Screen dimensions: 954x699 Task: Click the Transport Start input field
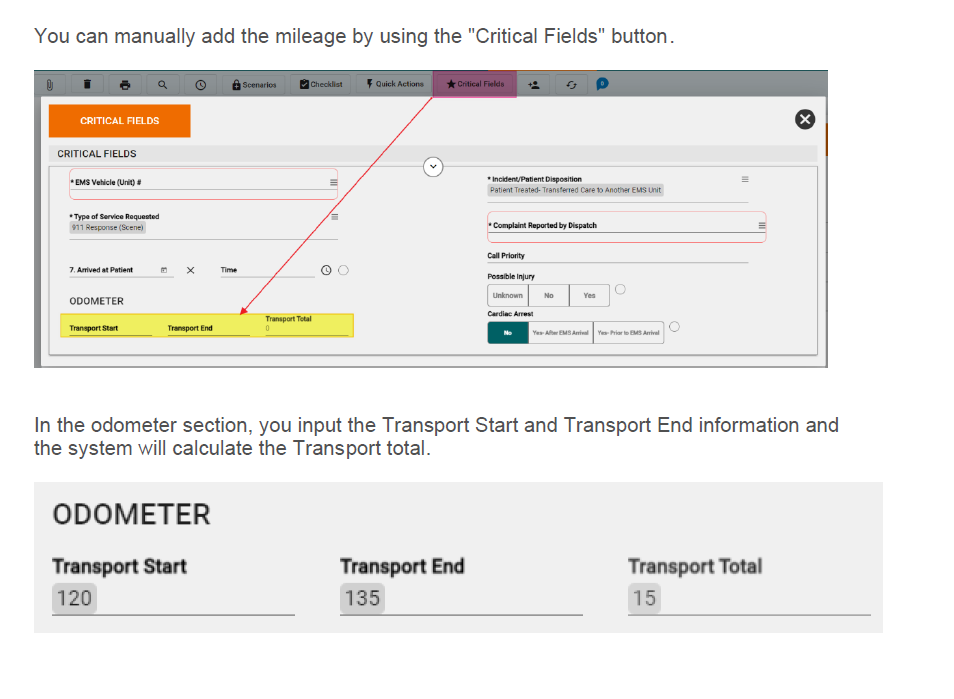point(105,328)
